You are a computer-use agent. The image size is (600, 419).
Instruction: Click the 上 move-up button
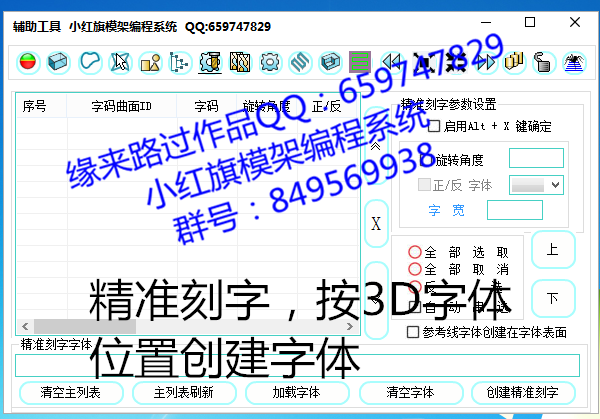pos(553,249)
